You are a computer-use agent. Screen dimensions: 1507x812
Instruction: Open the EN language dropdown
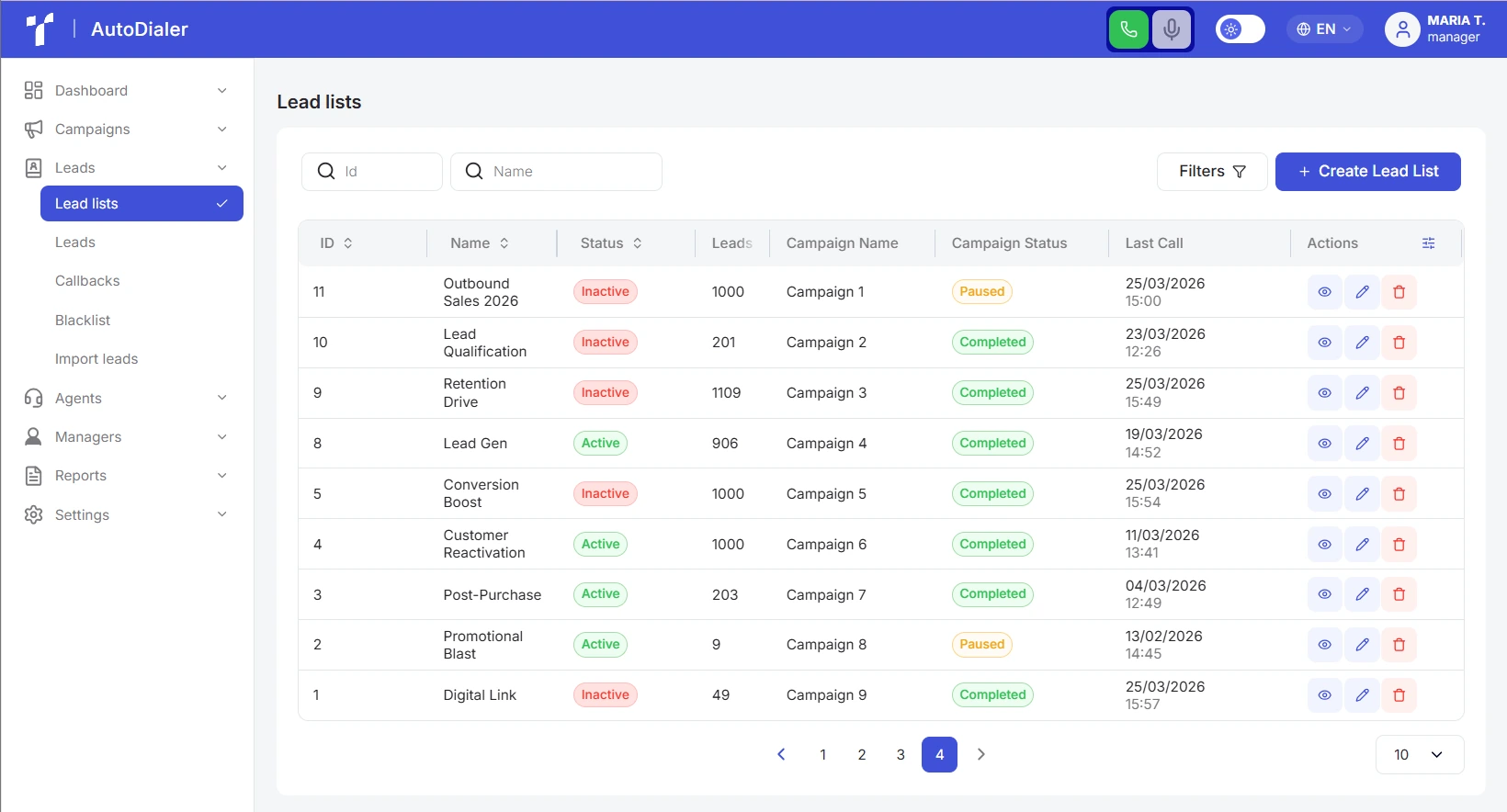pyautogui.click(x=1324, y=29)
